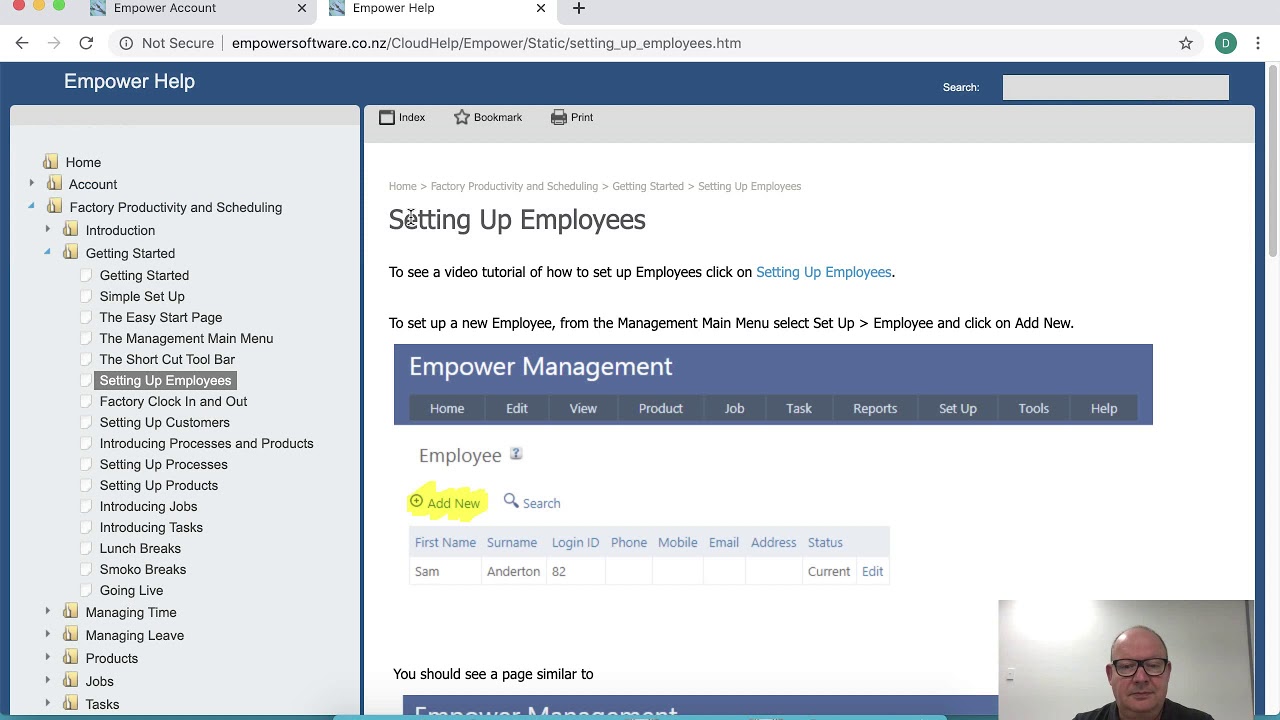Open the Lunch Breaks topic
Image resolution: width=1280 pixels, height=720 pixels.
[140, 548]
